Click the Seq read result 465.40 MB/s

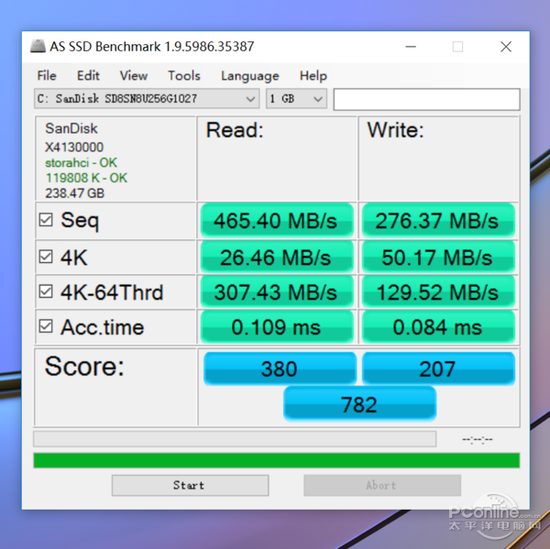(x=277, y=221)
